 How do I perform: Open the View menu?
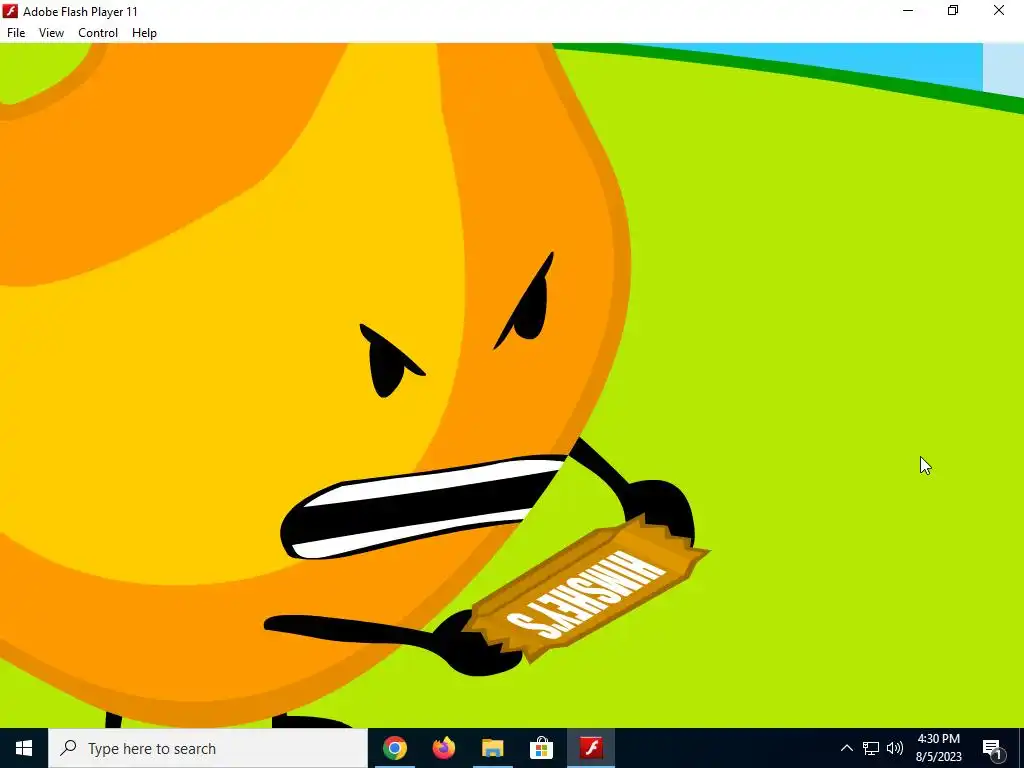point(51,33)
